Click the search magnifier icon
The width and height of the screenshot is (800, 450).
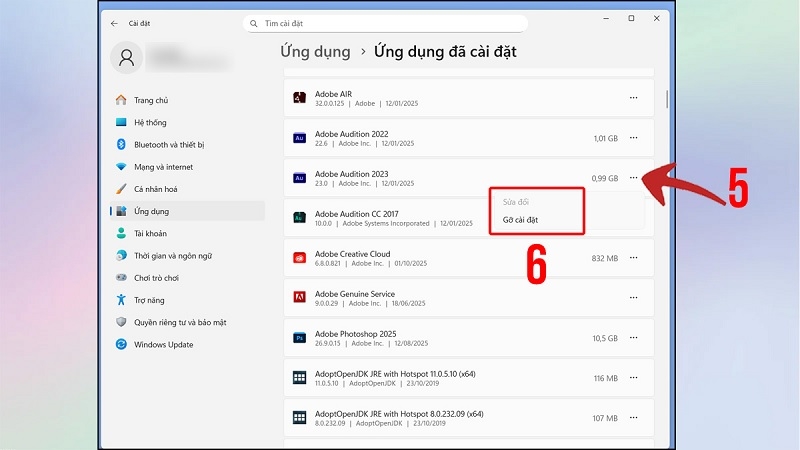[254, 23]
